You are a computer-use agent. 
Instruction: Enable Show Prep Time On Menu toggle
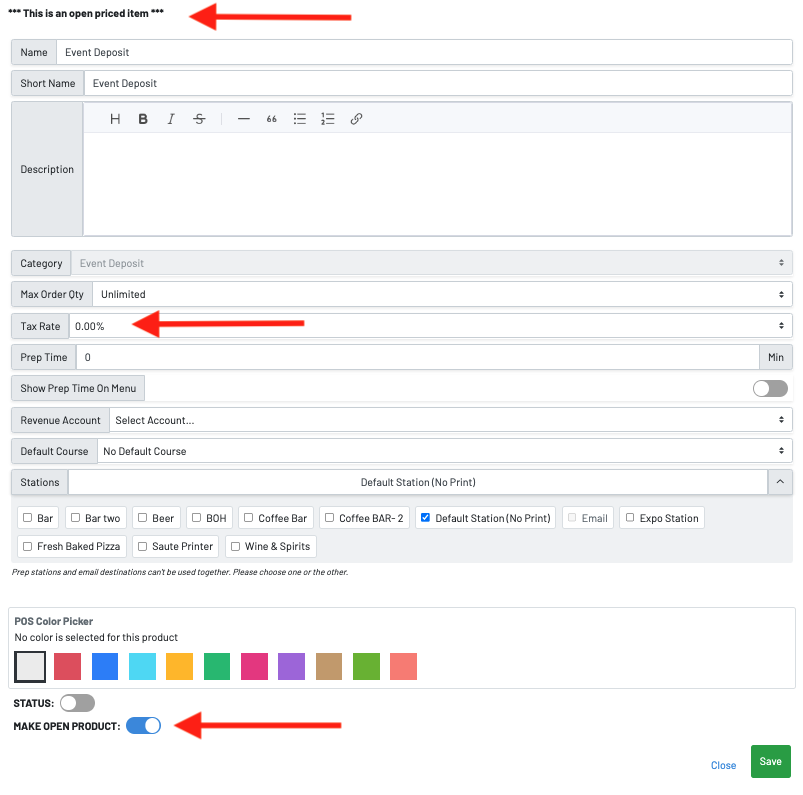pos(770,388)
